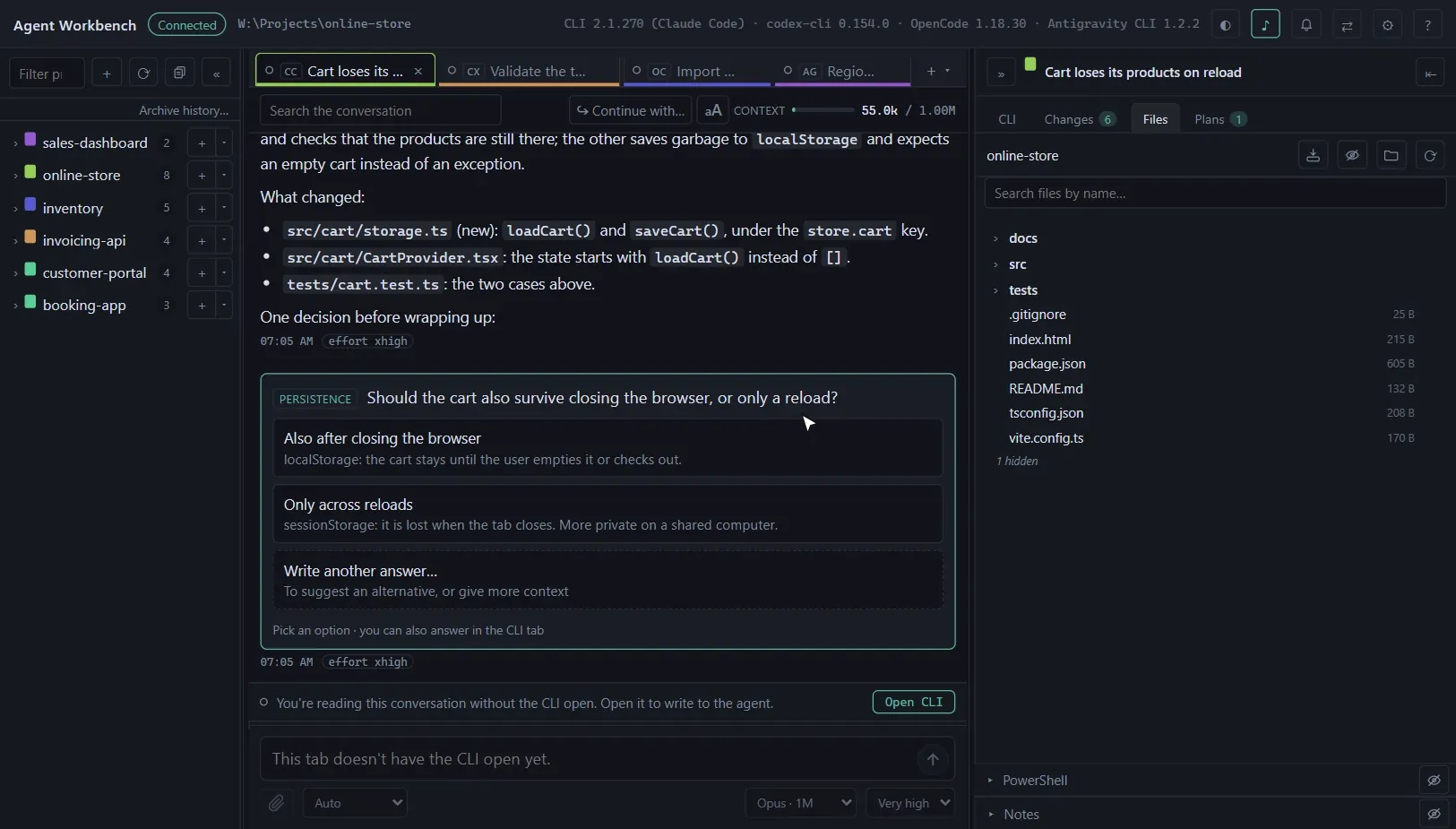Click the purple sales-dashboard color swatch
Viewport: 1456px width, 829px height.
pyautogui.click(x=30, y=140)
